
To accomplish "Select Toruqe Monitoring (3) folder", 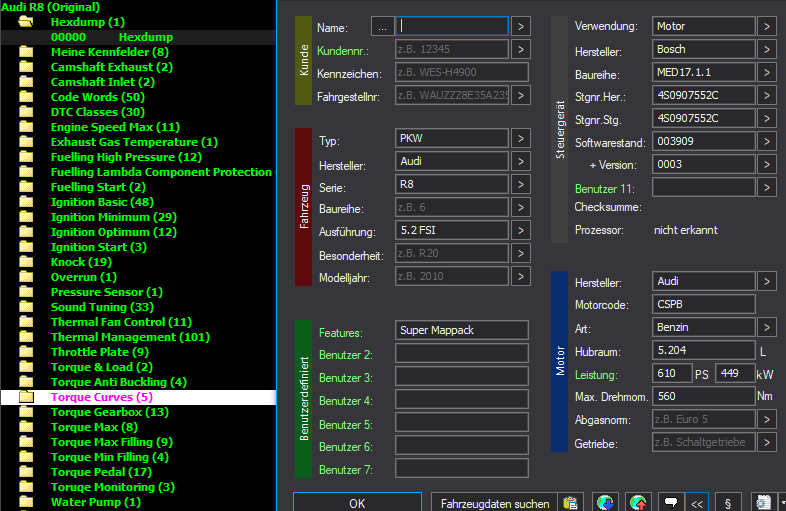I will tap(113, 487).
